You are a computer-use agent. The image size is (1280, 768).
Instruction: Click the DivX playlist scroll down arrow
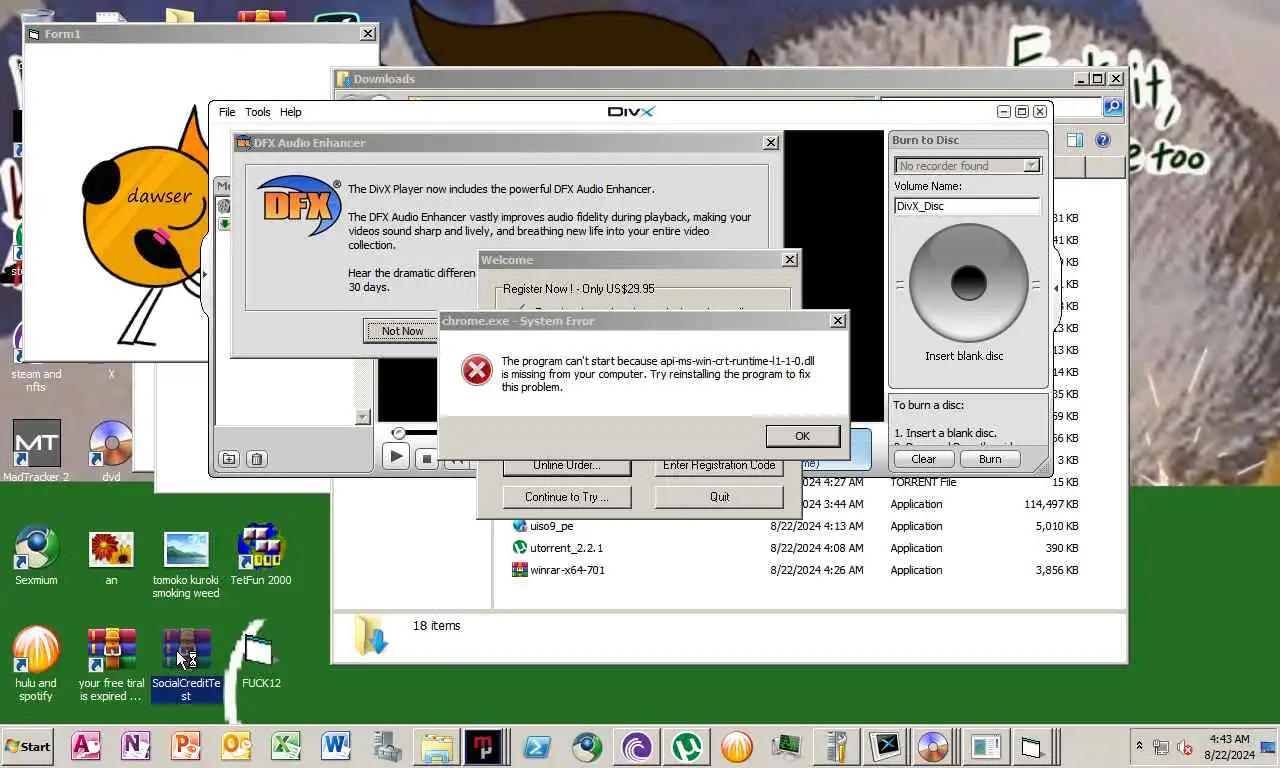pyautogui.click(x=363, y=417)
